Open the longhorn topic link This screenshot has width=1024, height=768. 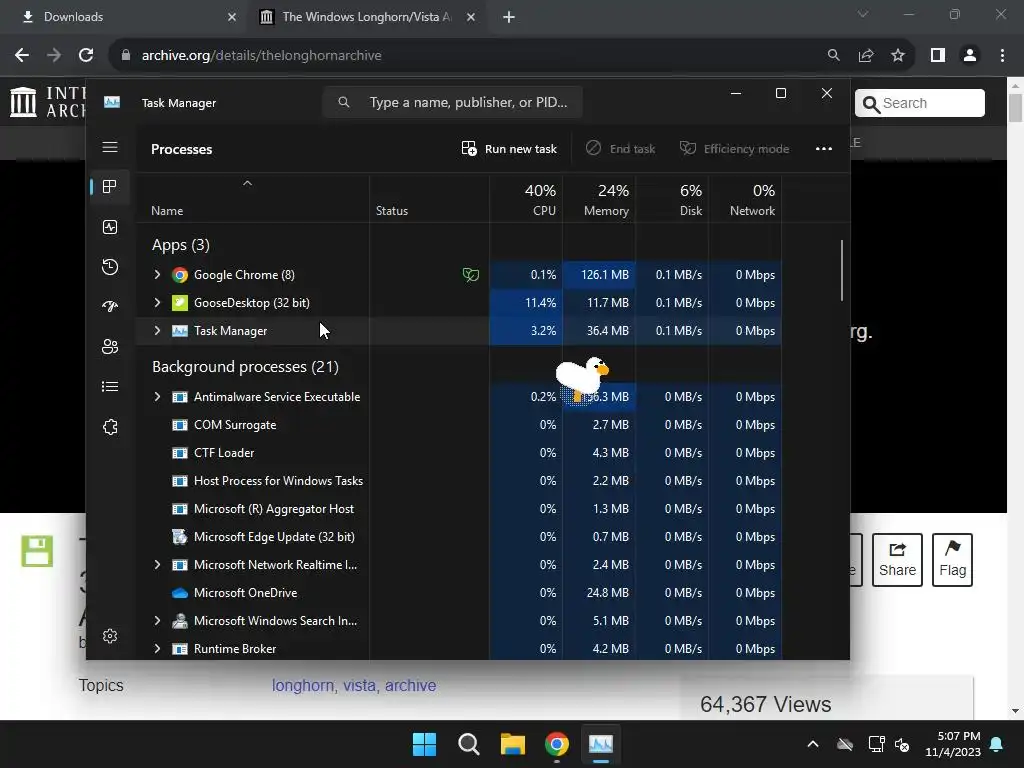coord(303,686)
